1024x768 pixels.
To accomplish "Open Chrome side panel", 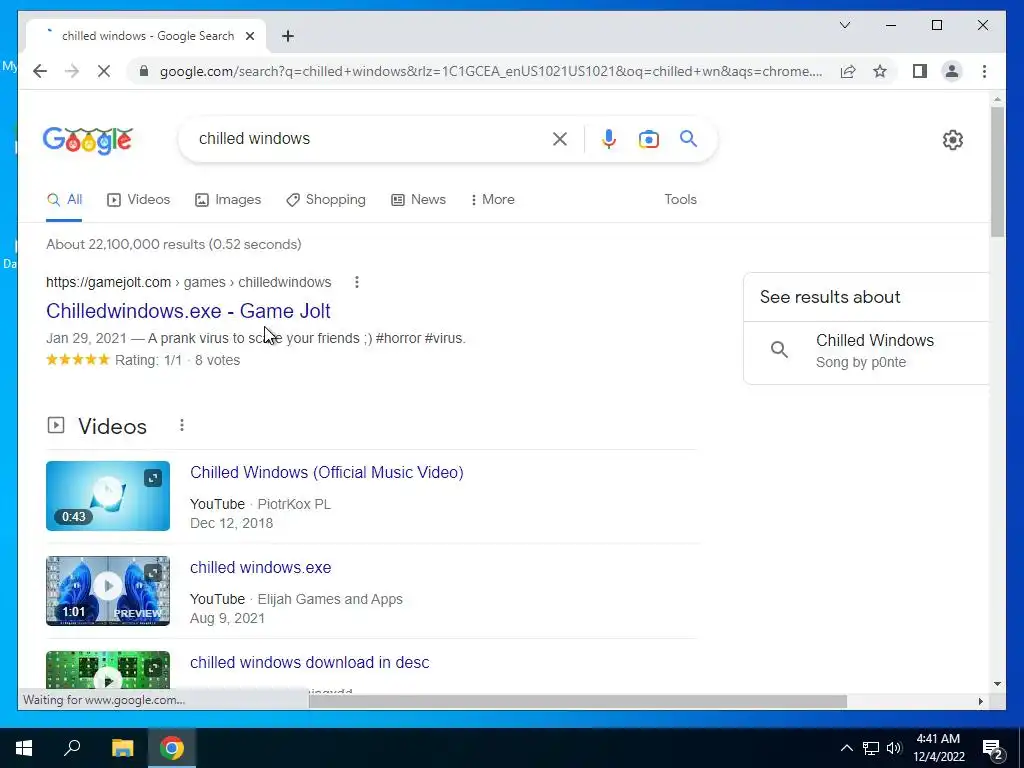I will click(920, 71).
